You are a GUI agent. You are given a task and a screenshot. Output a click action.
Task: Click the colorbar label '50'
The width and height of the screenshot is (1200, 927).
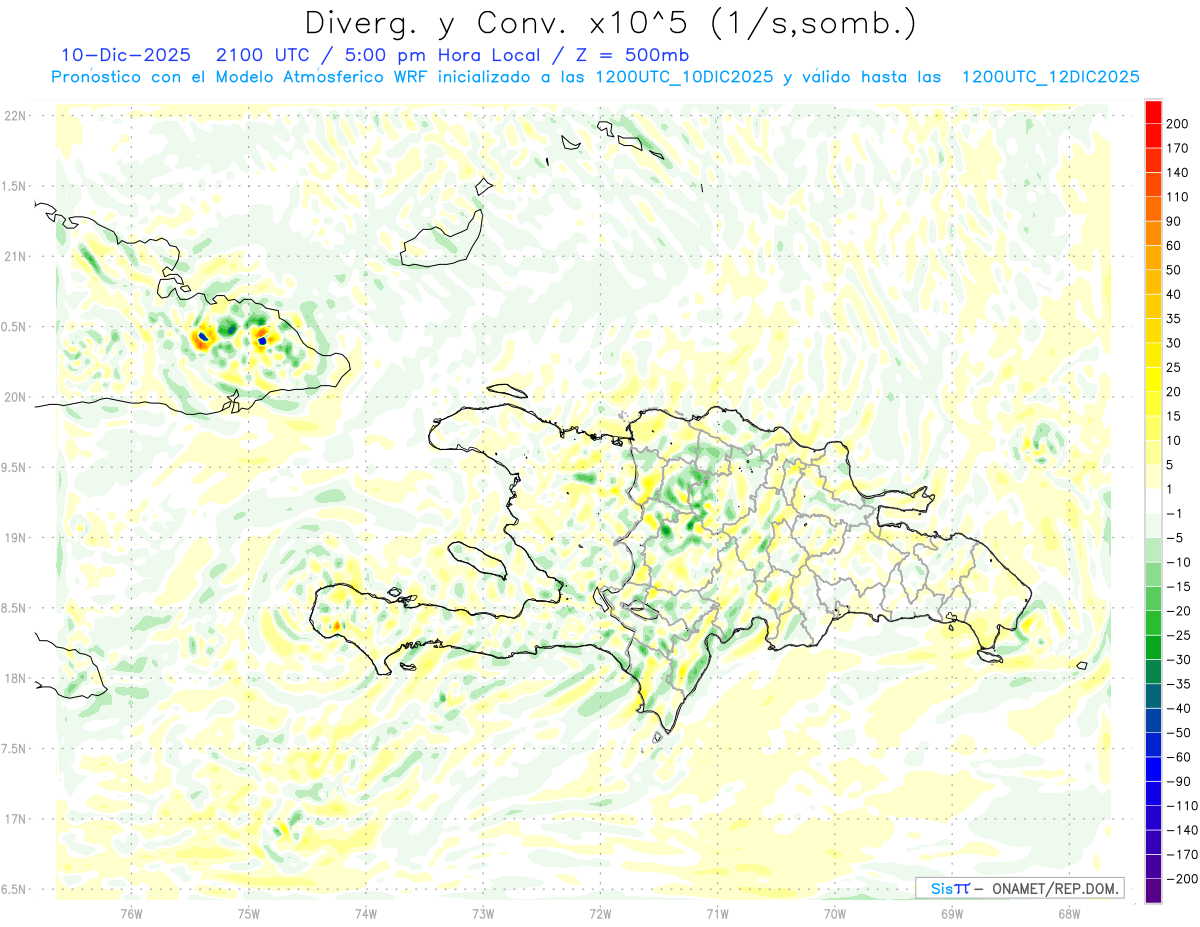tap(1174, 270)
